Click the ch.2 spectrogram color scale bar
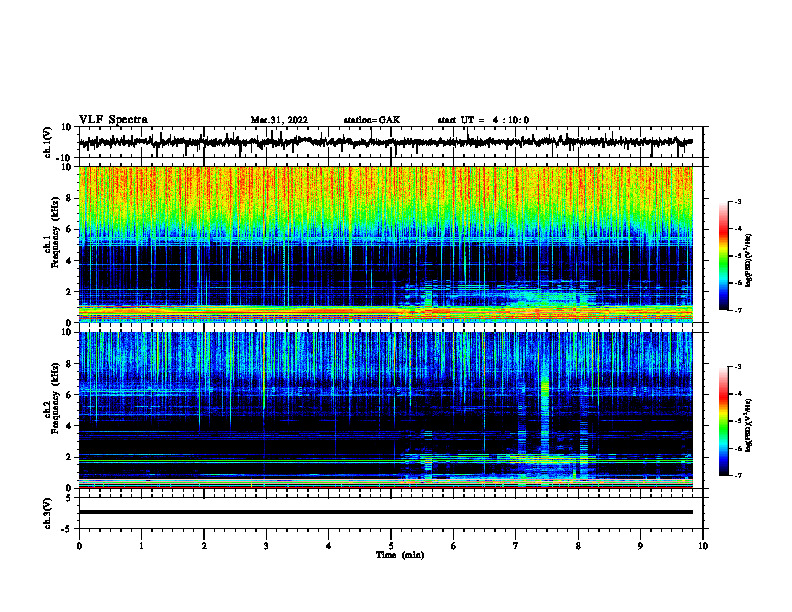Viewport: 792px width, 612px height. (x=723, y=421)
